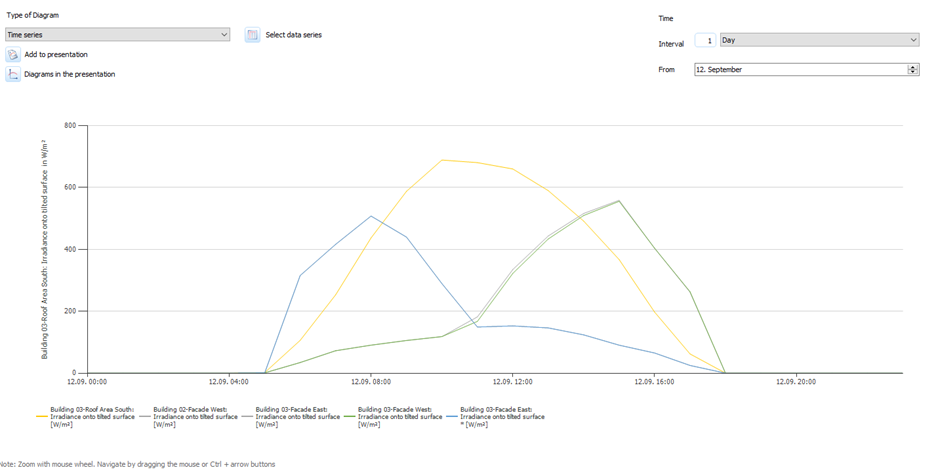Image resolution: width=936 pixels, height=474 pixels.
Task: Expand the Day interval unit dropdown
Action: (x=819, y=40)
